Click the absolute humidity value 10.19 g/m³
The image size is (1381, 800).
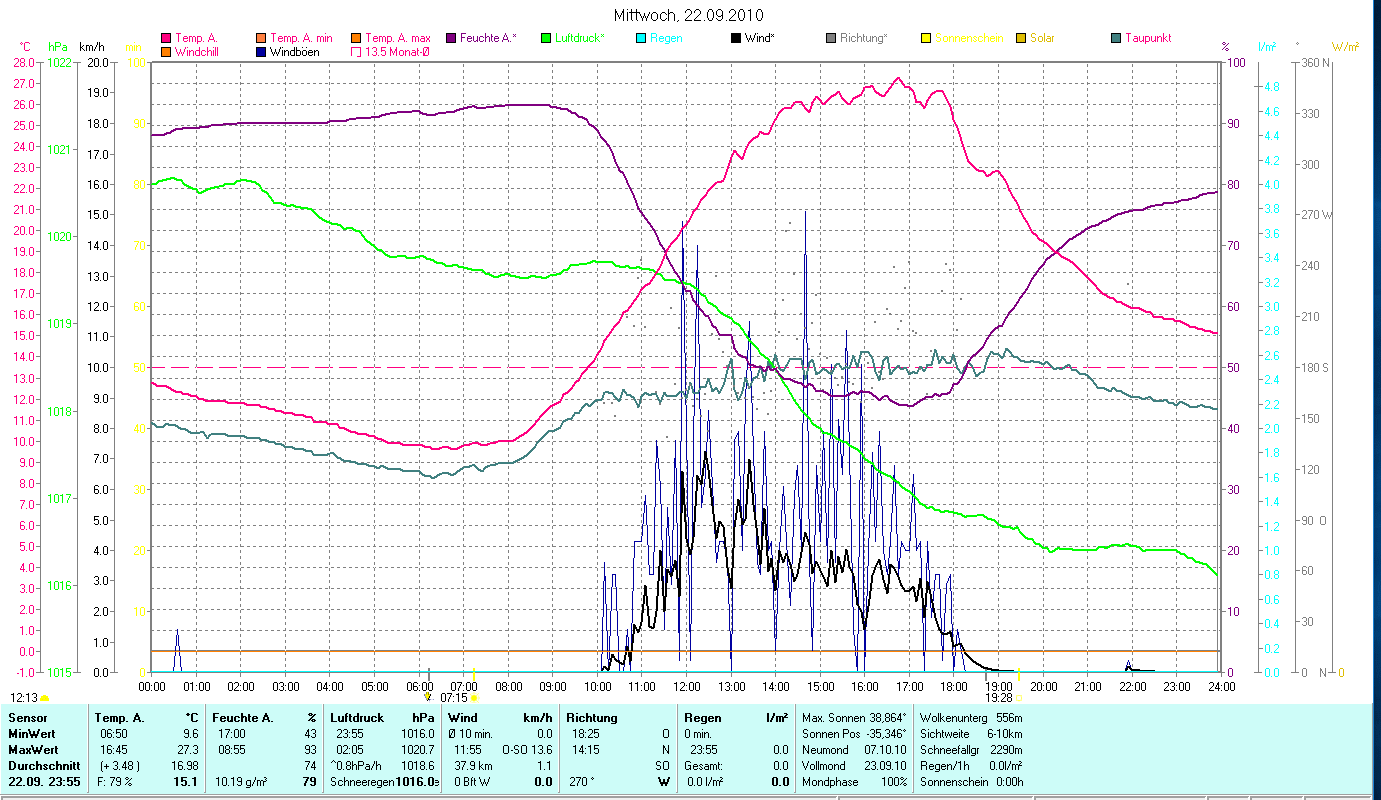pos(242,782)
